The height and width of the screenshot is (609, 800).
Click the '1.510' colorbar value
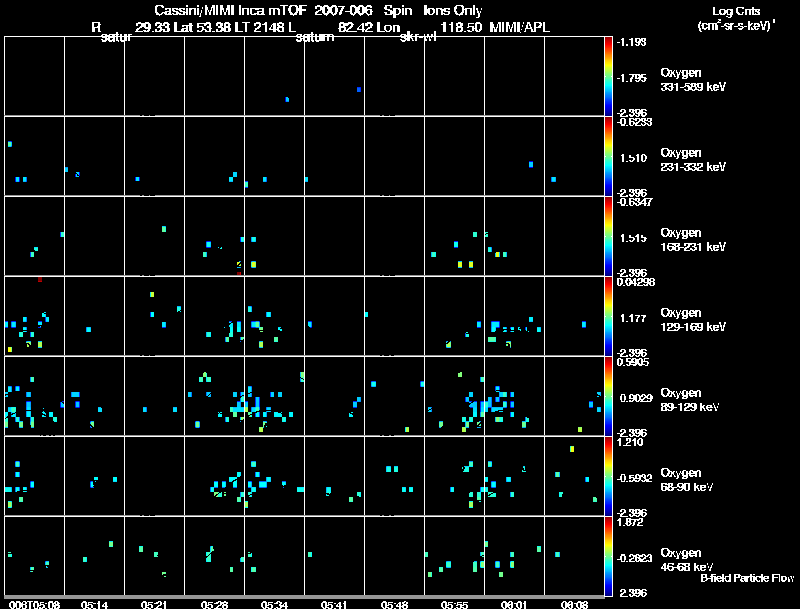[x=633, y=158]
